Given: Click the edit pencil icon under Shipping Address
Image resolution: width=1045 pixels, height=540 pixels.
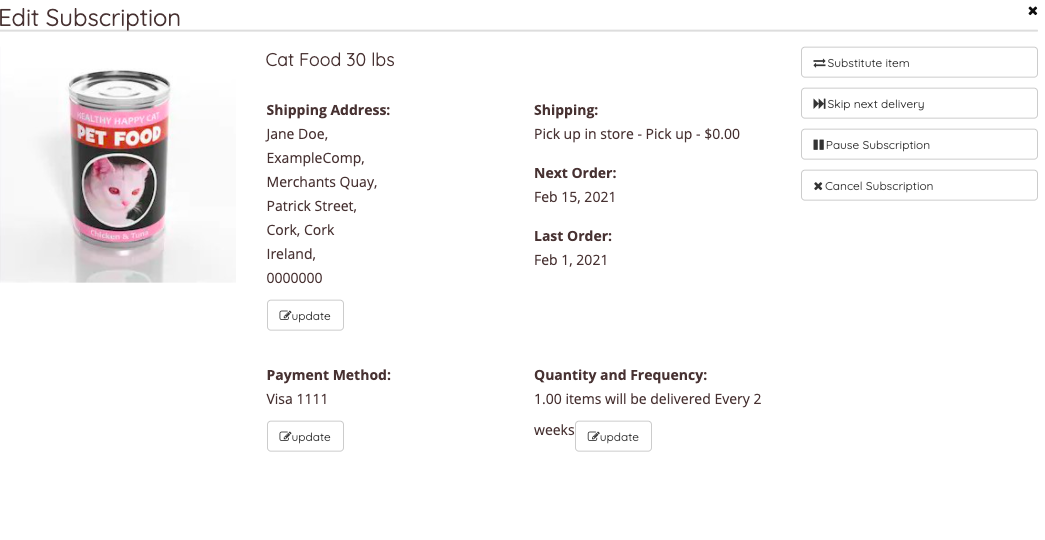Looking at the screenshot, I should click(285, 316).
